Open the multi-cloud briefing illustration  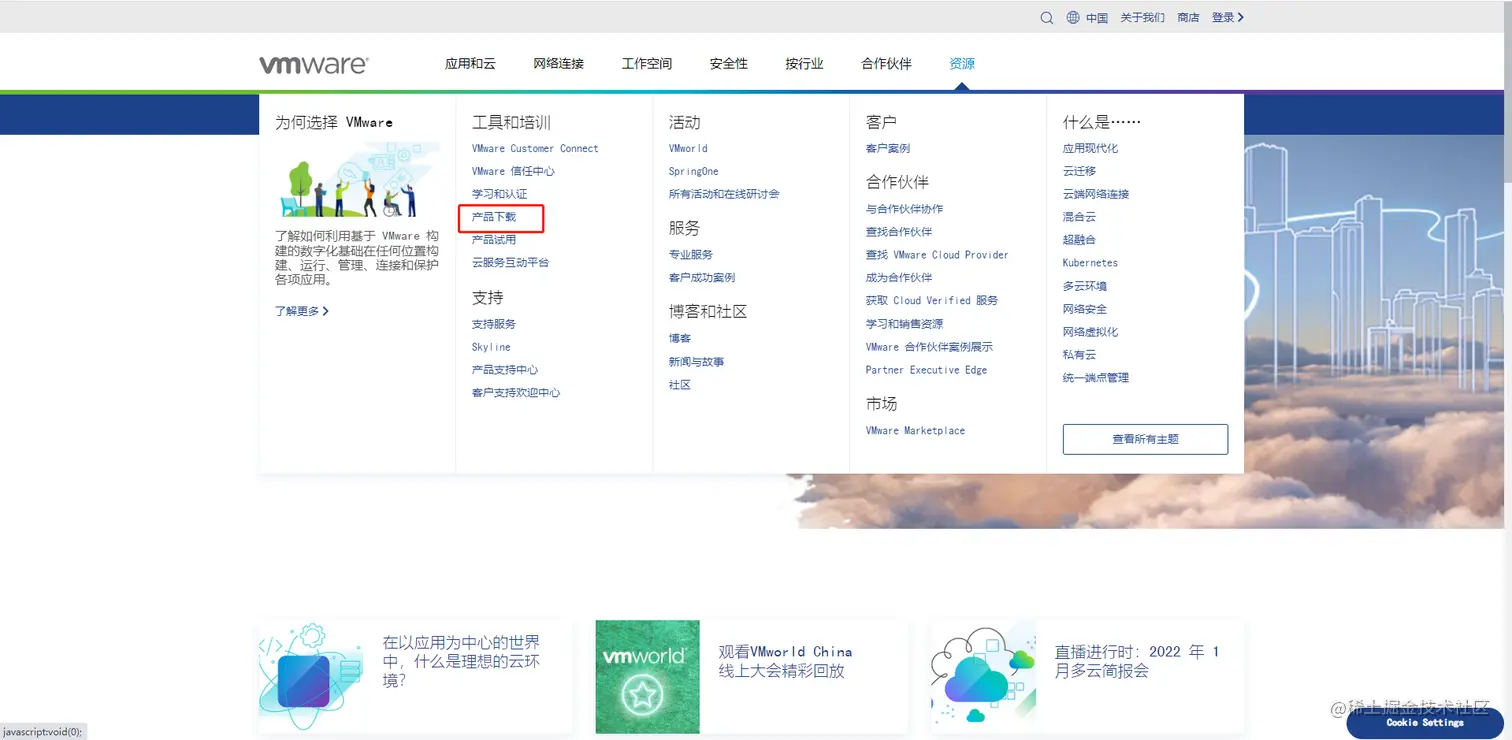[983, 676]
